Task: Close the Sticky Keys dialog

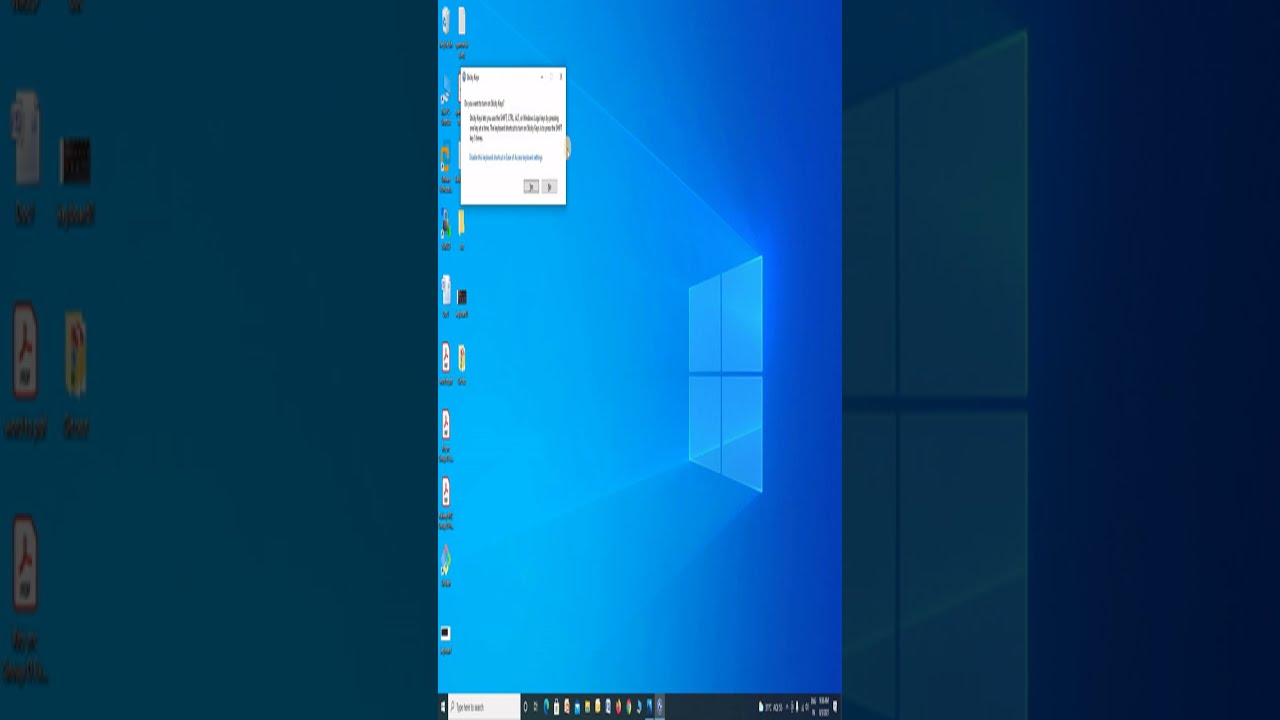Action: click(x=560, y=77)
